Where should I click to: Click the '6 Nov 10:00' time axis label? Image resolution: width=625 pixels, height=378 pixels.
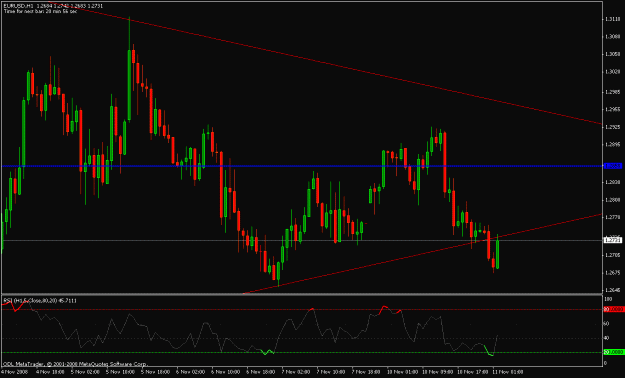coord(225,372)
